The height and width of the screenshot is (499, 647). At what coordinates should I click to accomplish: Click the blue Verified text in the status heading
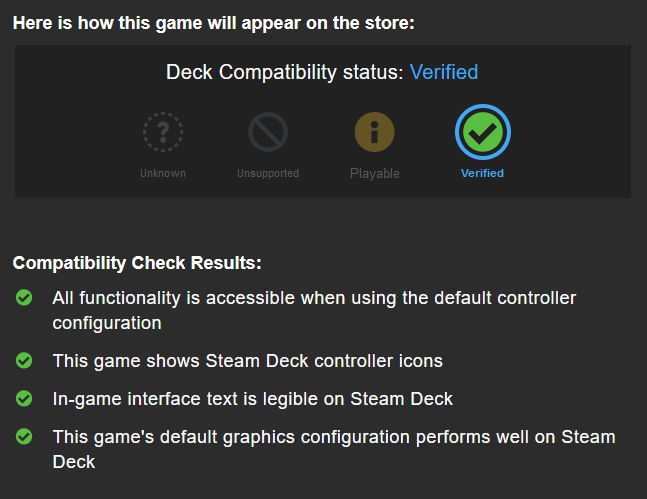click(x=444, y=72)
